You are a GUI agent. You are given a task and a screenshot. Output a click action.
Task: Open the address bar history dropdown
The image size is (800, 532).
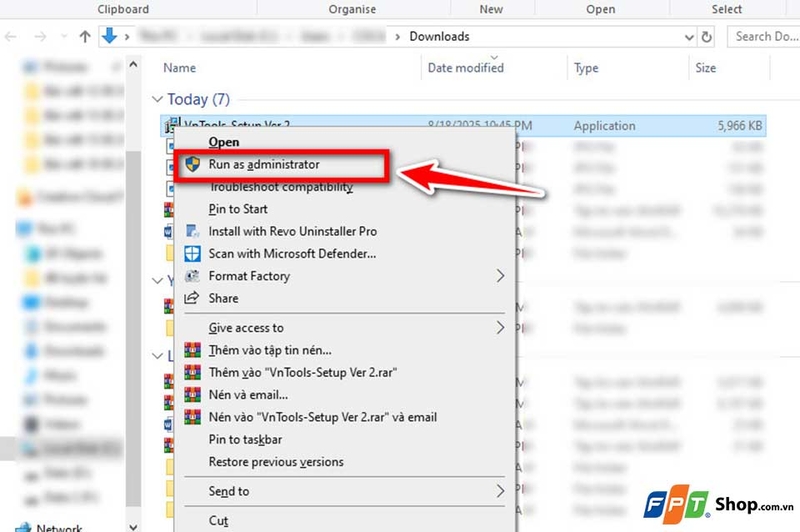pyautogui.click(x=689, y=37)
